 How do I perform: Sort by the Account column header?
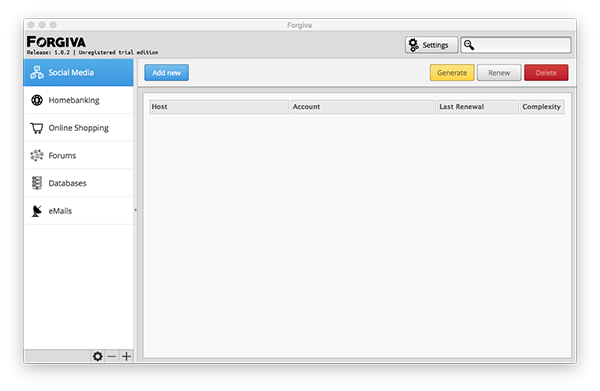pyautogui.click(x=363, y=107)
